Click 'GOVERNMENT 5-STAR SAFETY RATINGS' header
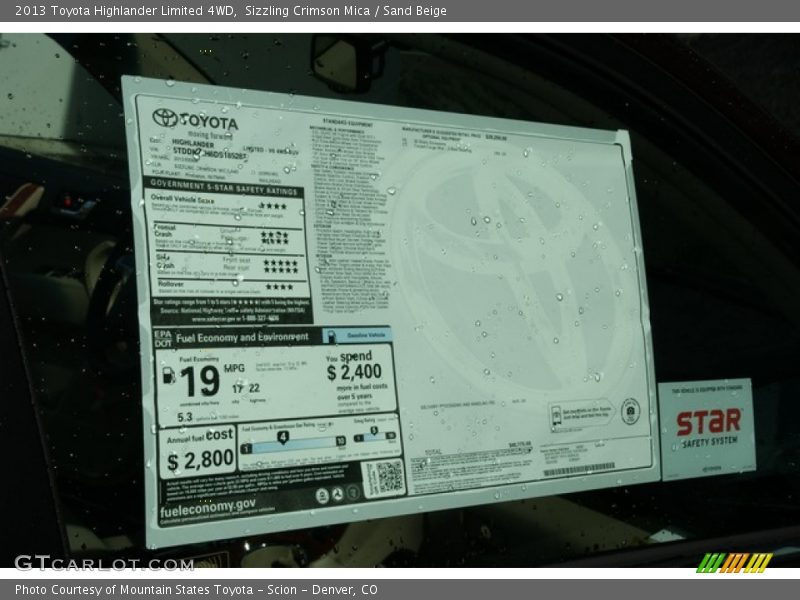The image size is (800, 600). (x=223, y=187)
